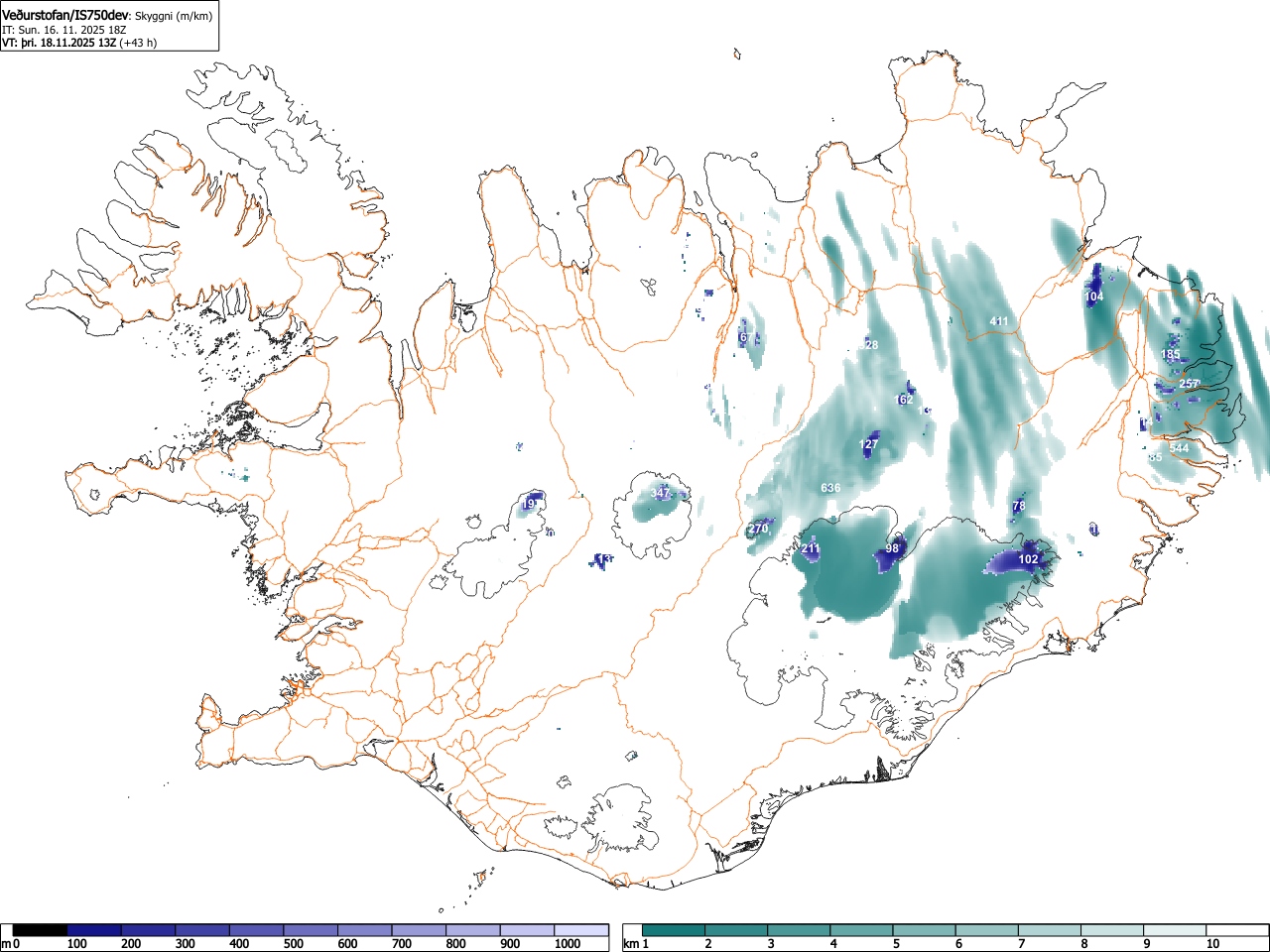
Task: Click the legend label '5' on the kilometre scale
Action: [x=896, y=944]
